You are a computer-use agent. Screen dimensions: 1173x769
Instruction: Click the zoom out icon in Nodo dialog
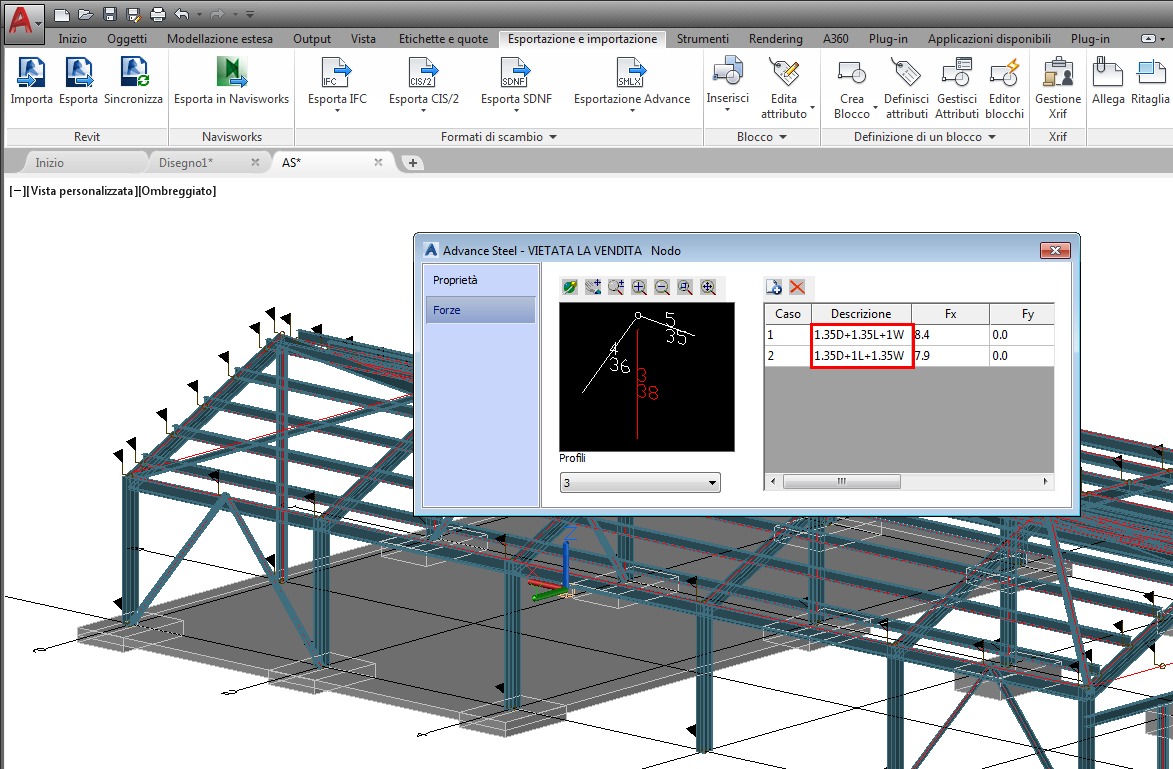tap(662, 287)
